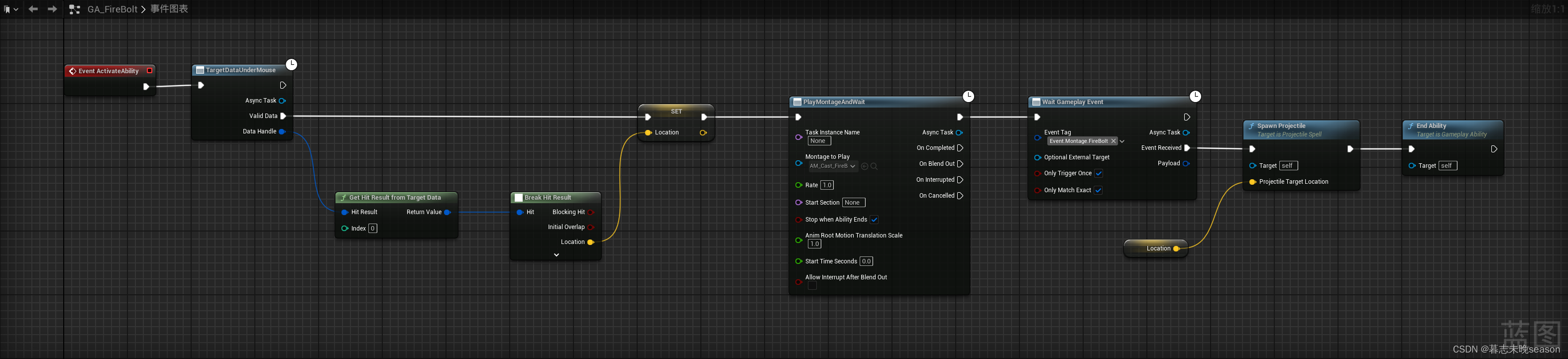Click the Payload output pin
The height and width of the screenshot is (359, 1568).
(1186, 164)
